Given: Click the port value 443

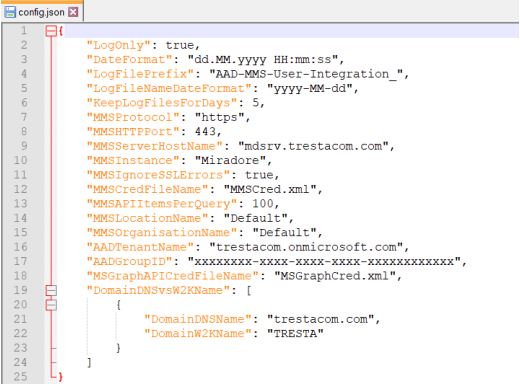Looking at the screenshot, I should point(205,132).
